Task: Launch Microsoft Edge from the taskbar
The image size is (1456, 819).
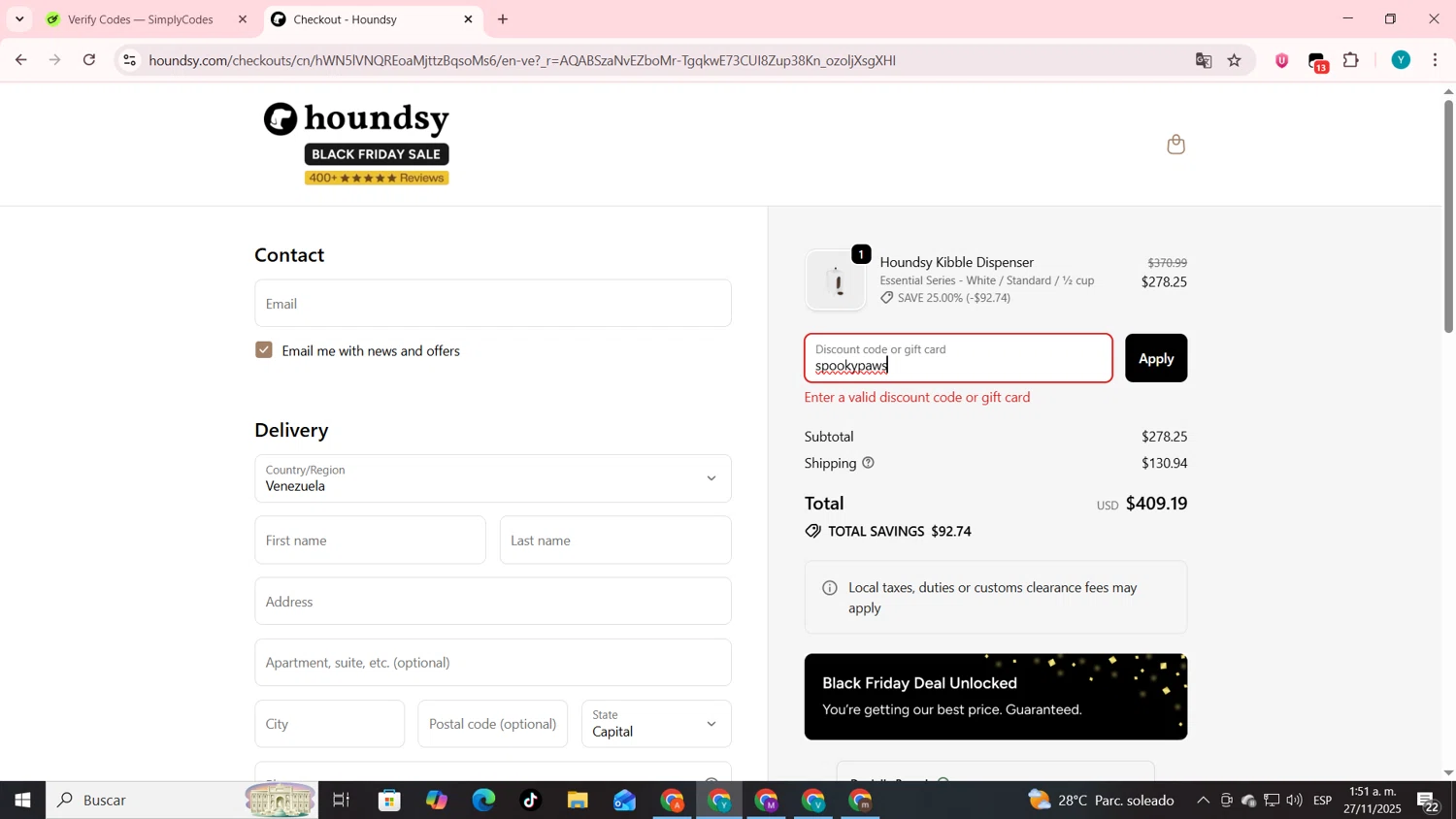Action: [x=483, y=801]
